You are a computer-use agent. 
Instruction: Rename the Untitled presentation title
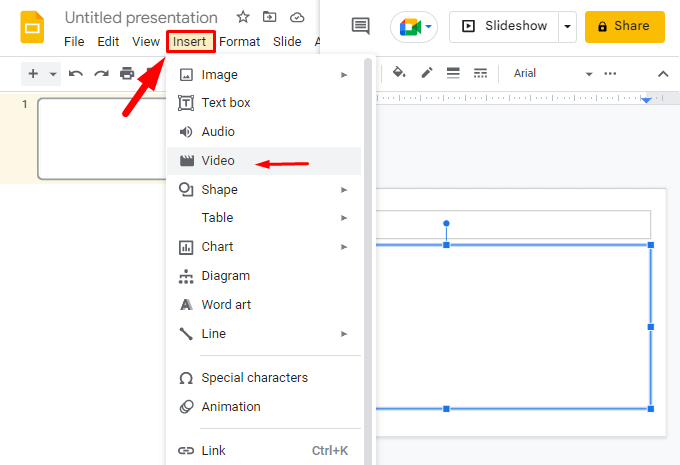(x=141, y=18)
